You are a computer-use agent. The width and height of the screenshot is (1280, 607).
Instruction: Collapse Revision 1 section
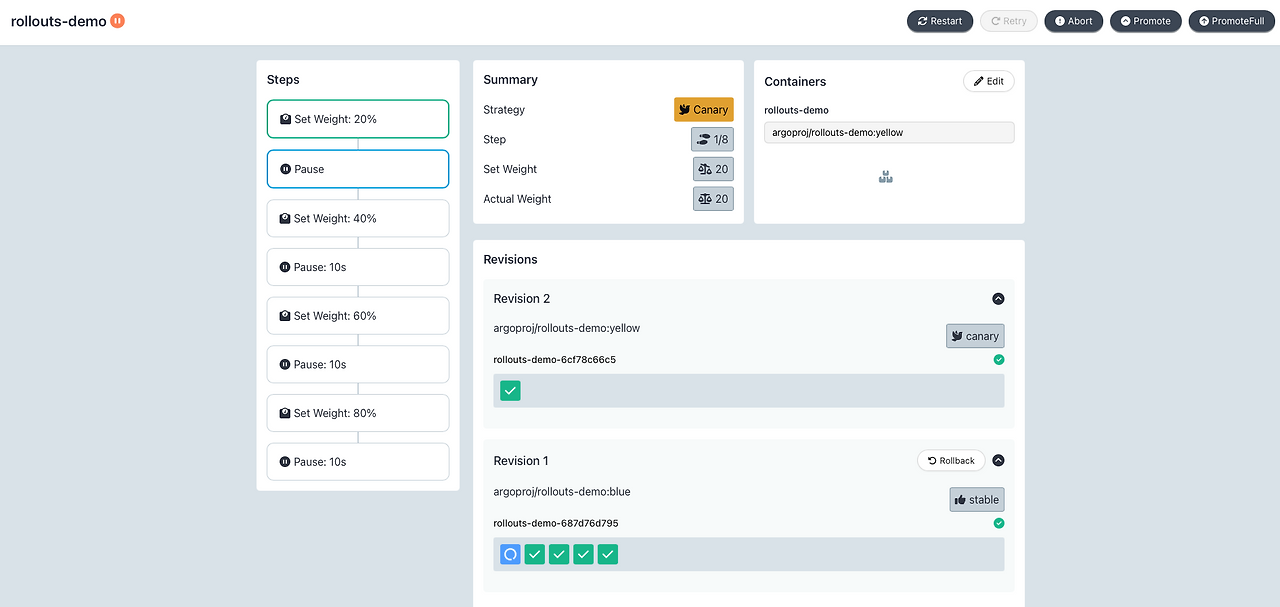coord(998,461)
